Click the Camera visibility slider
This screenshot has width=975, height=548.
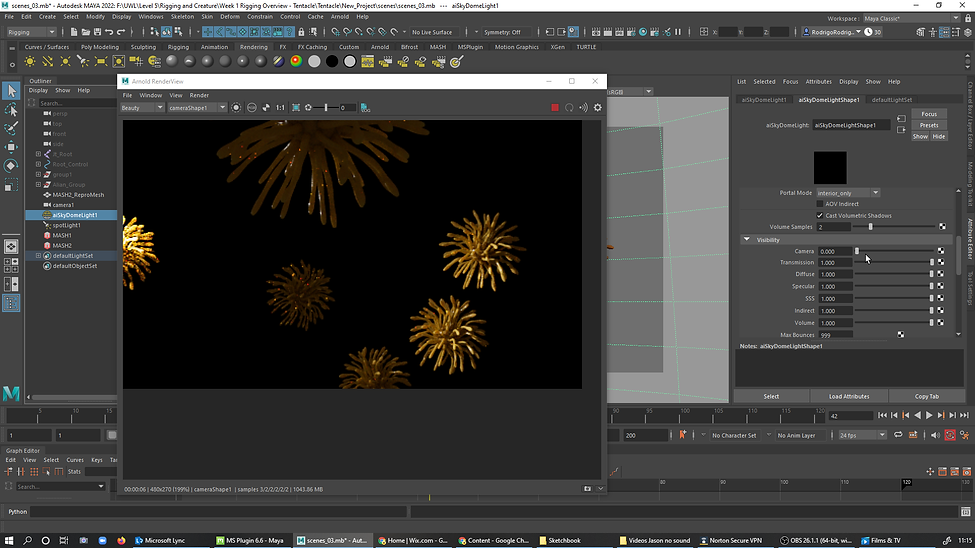click(x=894, y=251)
